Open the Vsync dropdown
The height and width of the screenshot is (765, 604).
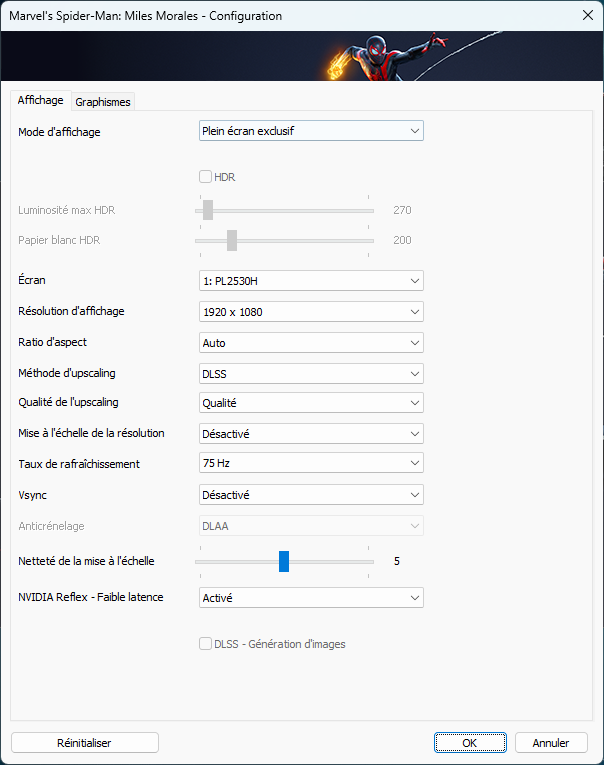[x=311, y=495]
